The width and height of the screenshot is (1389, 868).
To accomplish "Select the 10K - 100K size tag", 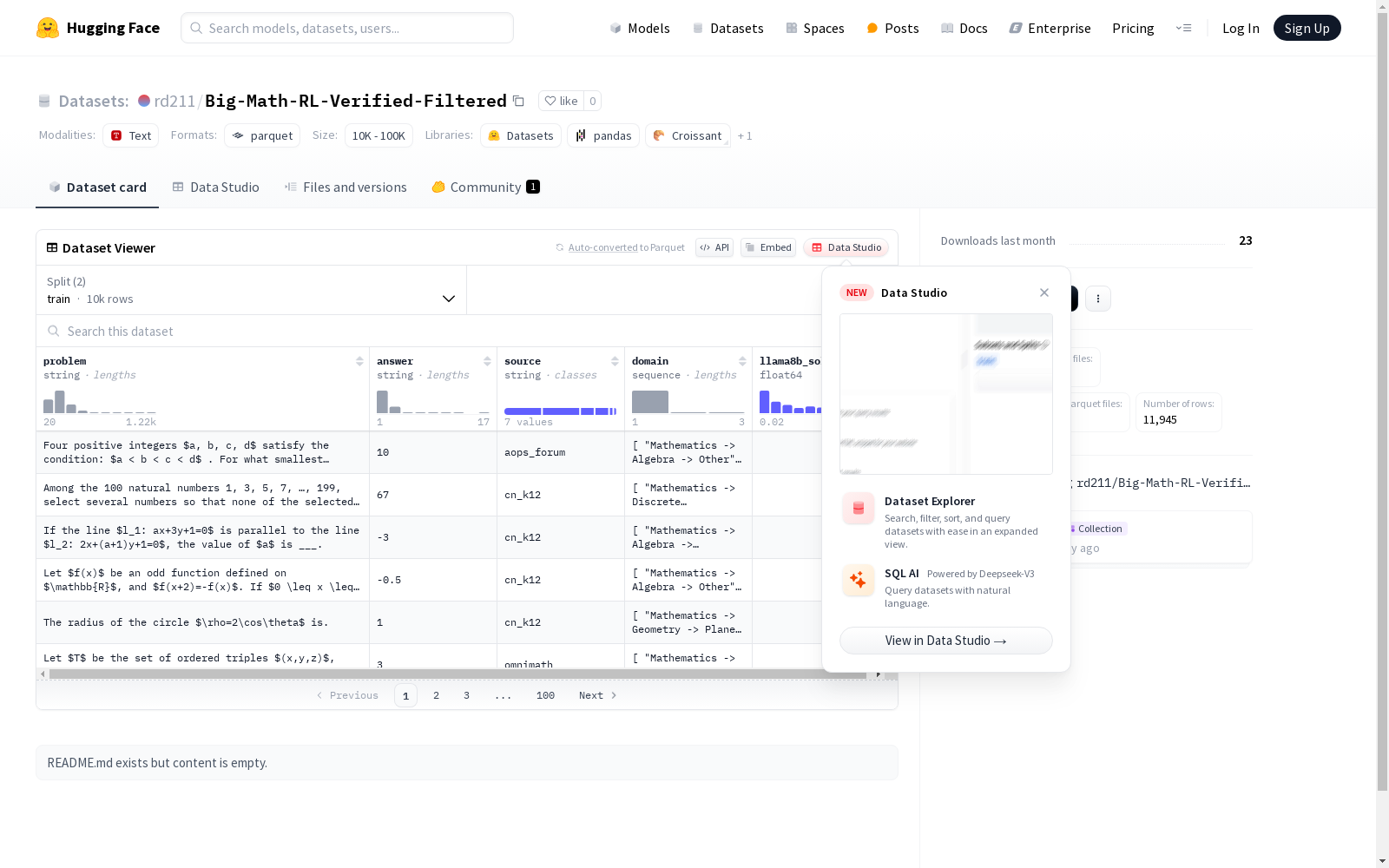I will click(379, 135).
